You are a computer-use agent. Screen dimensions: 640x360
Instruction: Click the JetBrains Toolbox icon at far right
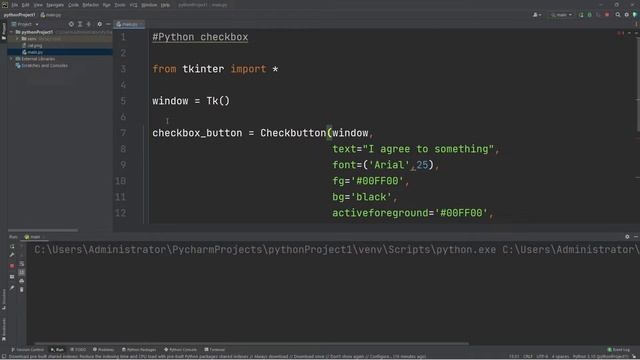click(635, 15)
